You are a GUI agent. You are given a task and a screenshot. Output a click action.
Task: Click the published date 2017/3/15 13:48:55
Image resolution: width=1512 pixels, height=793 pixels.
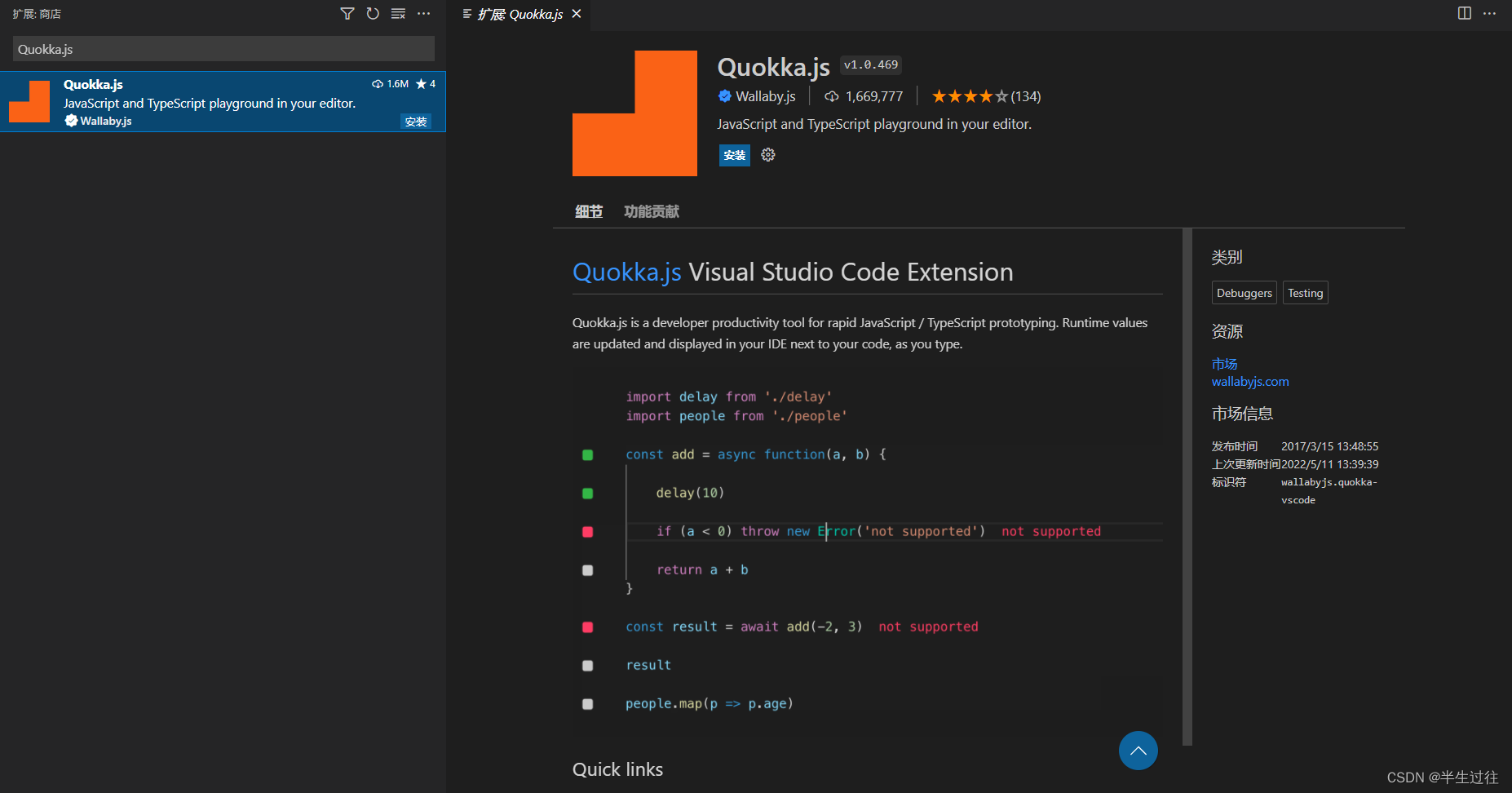coord(1330,446)
